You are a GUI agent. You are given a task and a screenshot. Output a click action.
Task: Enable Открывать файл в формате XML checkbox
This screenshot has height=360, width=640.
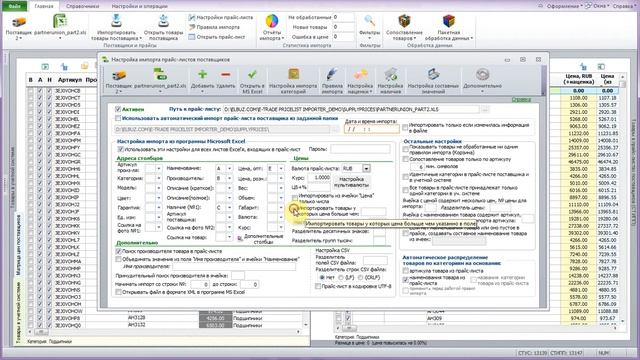(118, 292)
